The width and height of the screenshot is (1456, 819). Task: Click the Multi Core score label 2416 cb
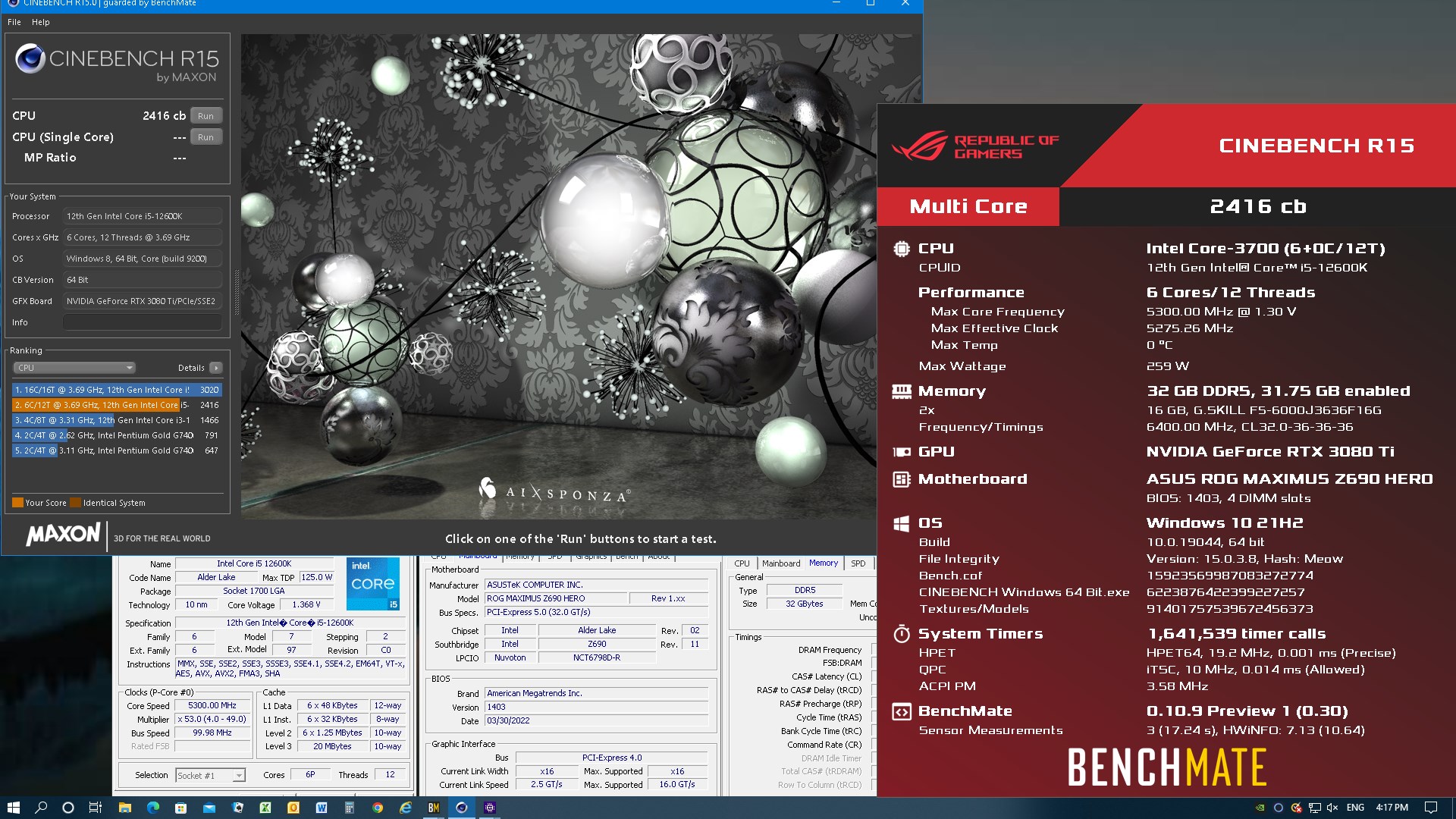(x=1258, y=206)
